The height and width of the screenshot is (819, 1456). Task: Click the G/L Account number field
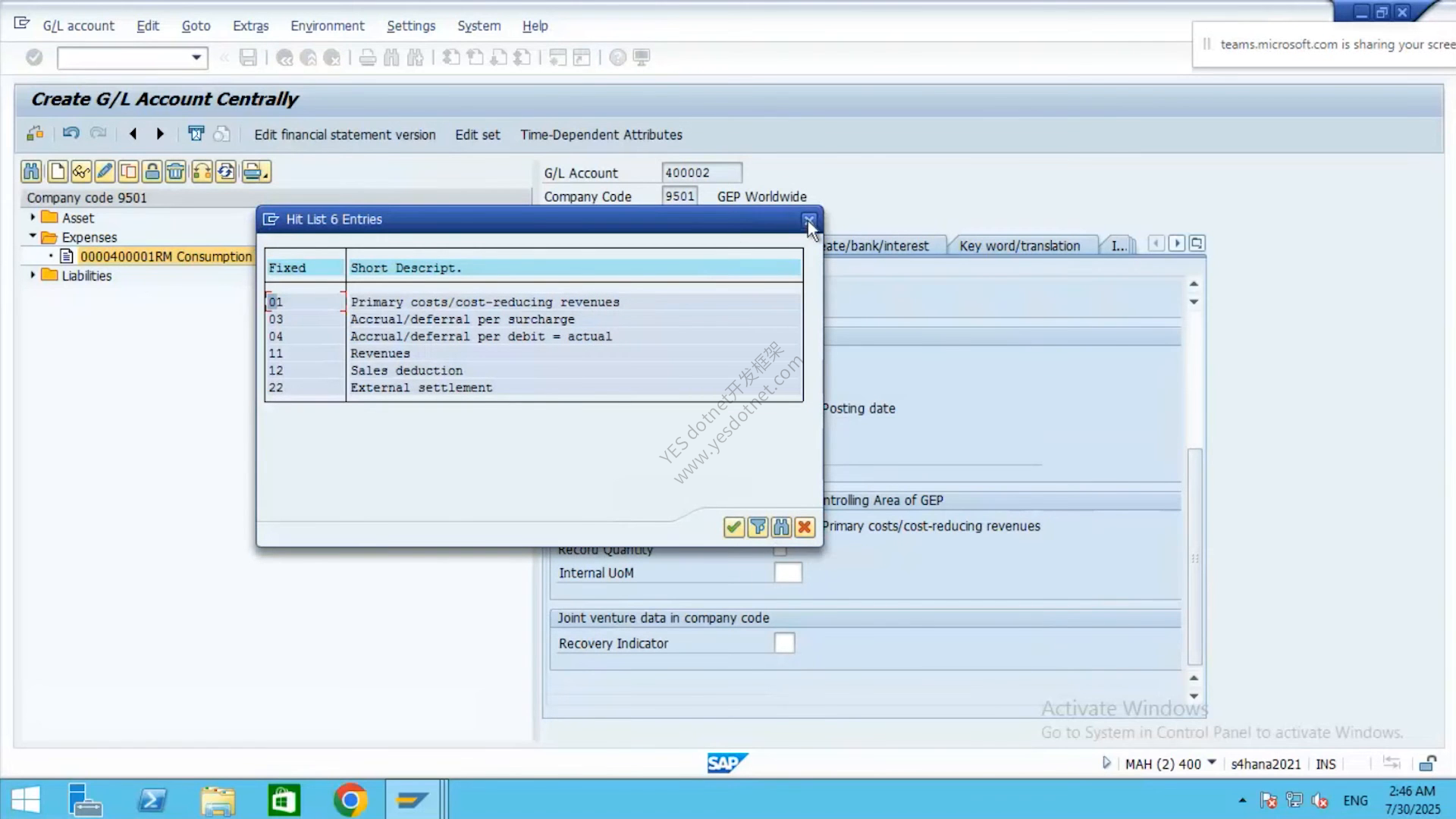point(701,173)
